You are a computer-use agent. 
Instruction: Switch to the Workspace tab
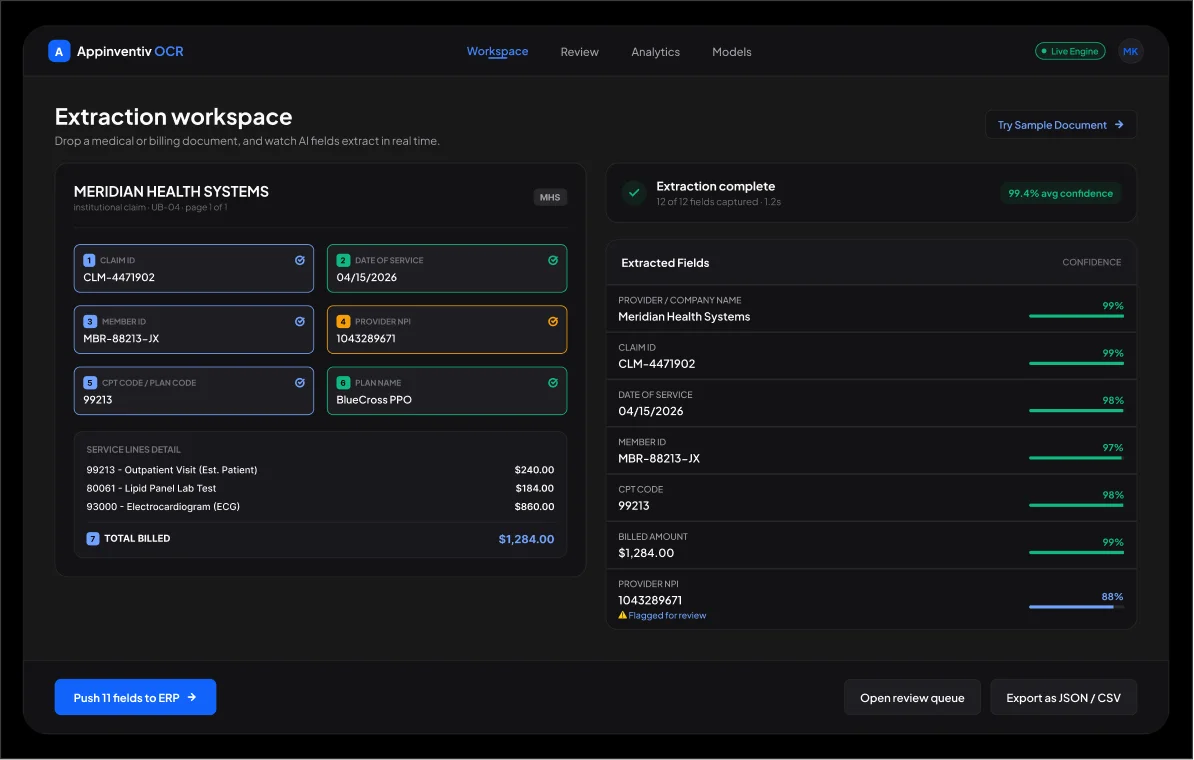(x=497, y=51)
